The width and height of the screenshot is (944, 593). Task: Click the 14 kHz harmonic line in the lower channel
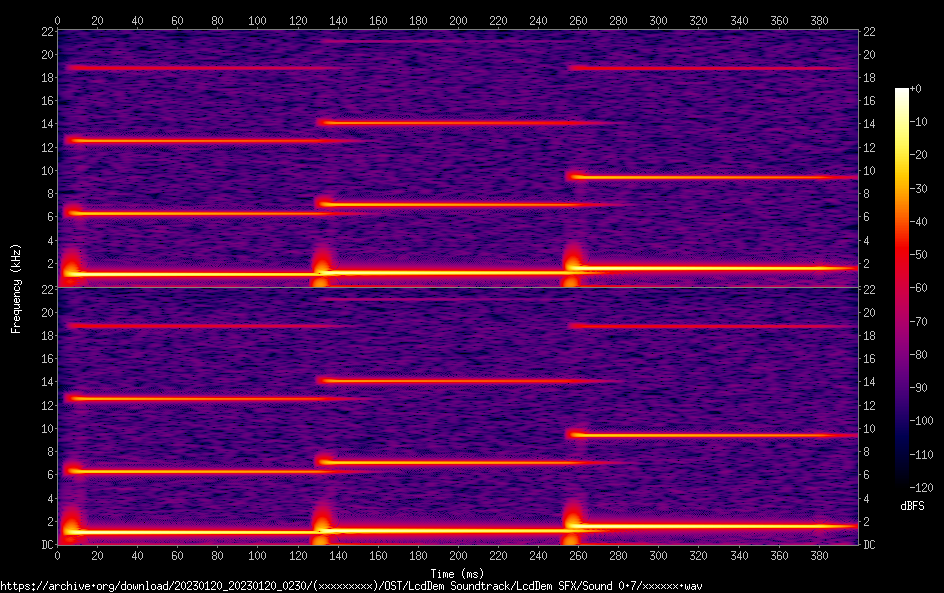click(450, 381)
